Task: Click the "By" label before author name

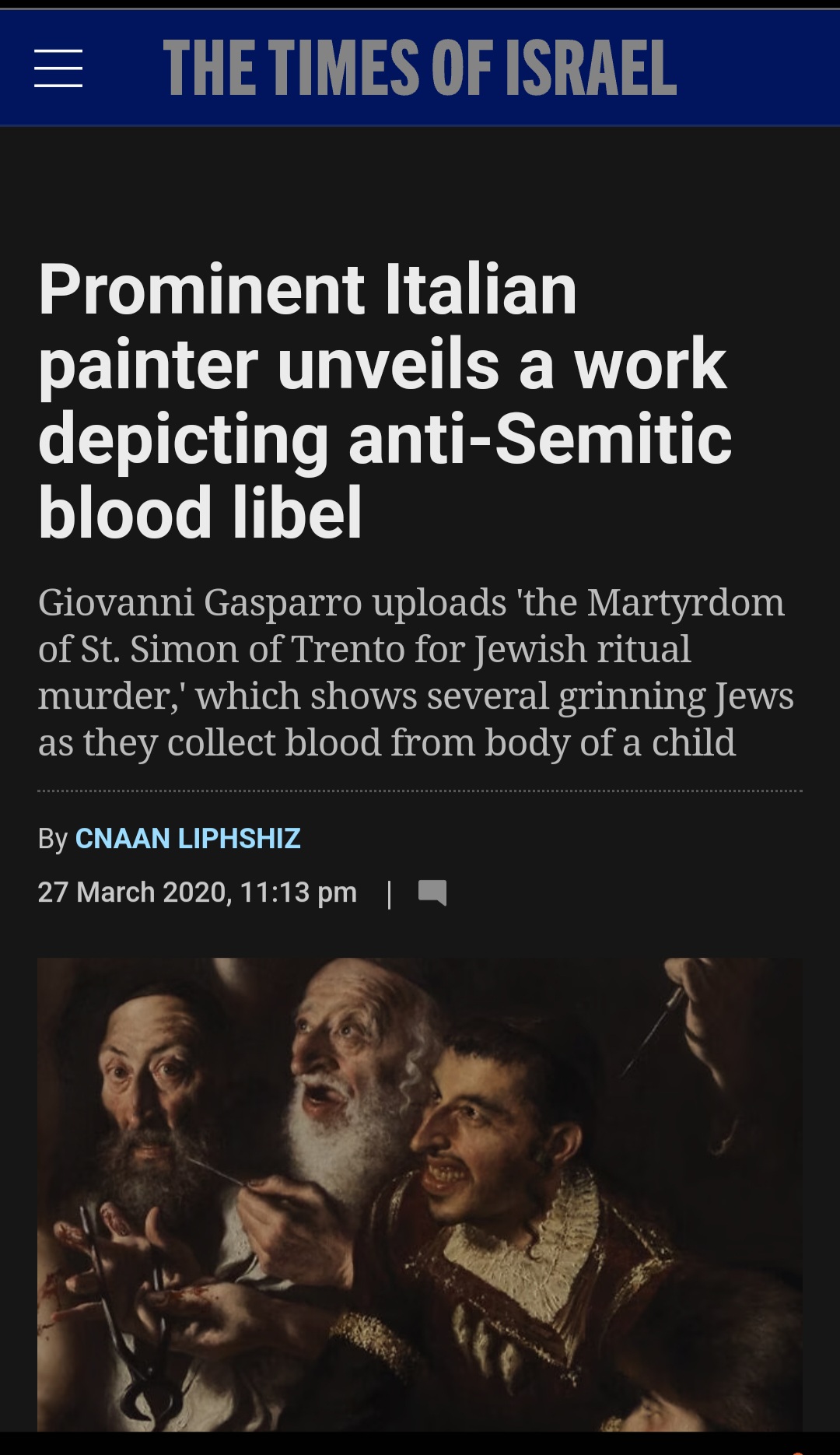Action: point(53,839)
